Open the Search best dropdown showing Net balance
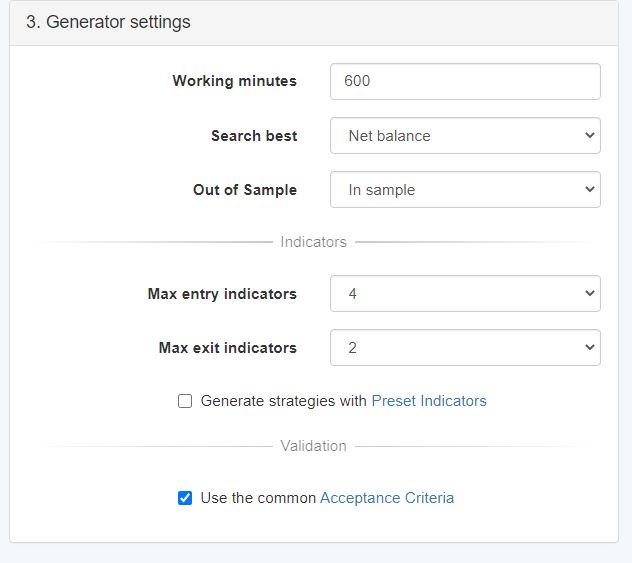The width and height of the screenshot is (632, 563). pyautogui.click(x=465, y=135)
